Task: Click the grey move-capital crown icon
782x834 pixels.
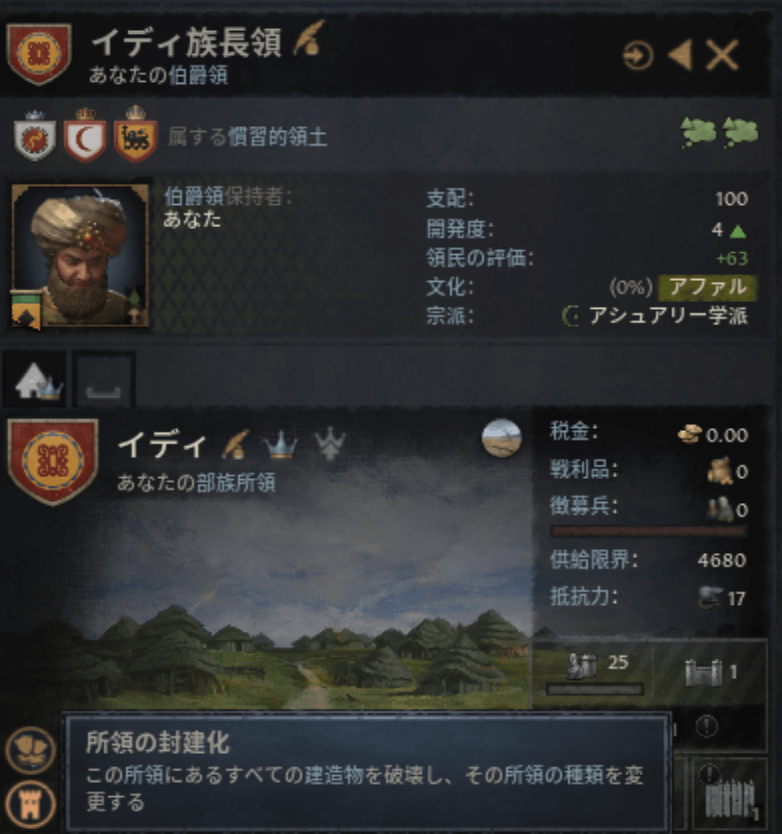Action: (330, 443)
